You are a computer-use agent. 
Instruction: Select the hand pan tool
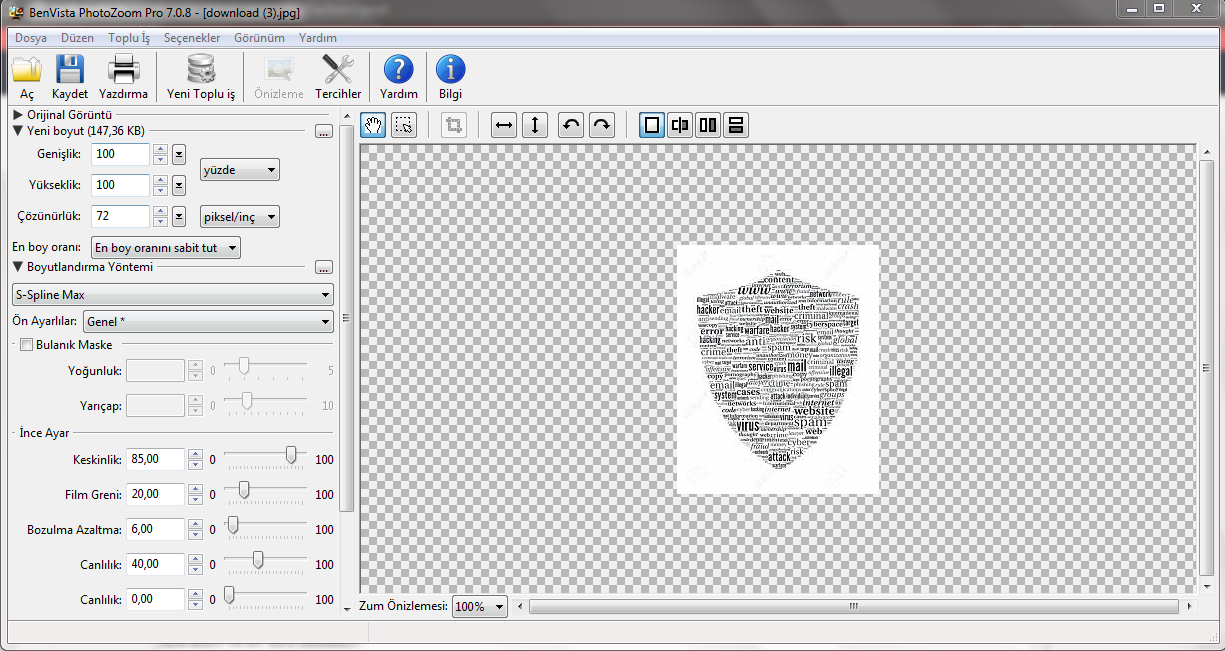[x=374, y=125]
